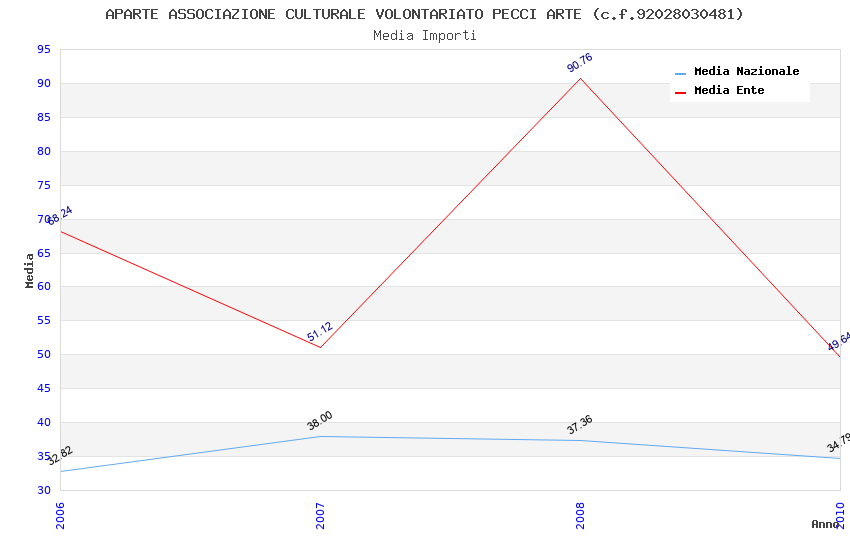Click y-axis value 50

tap(44, 354)
